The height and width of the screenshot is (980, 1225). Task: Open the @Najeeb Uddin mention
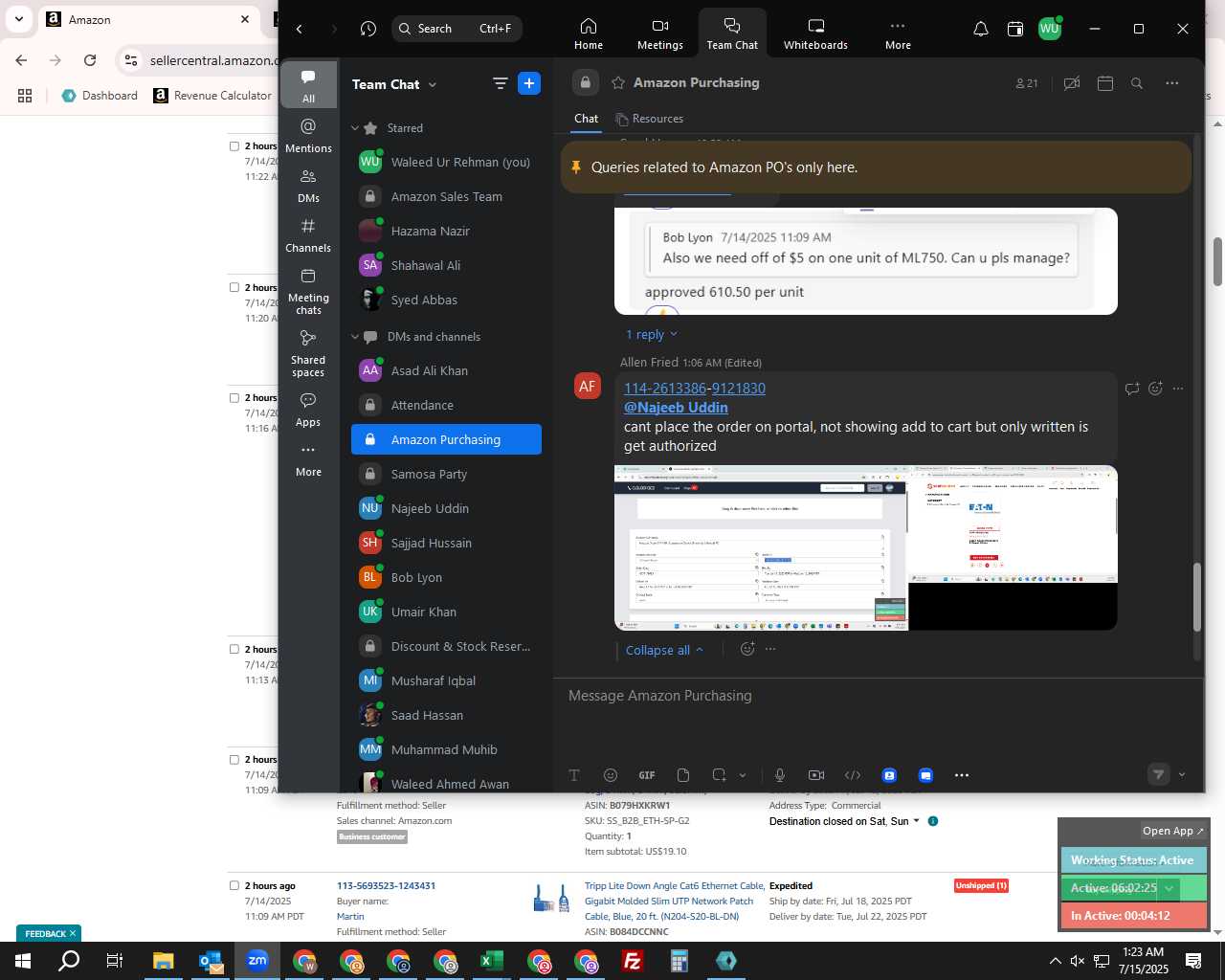coord(676,407)
